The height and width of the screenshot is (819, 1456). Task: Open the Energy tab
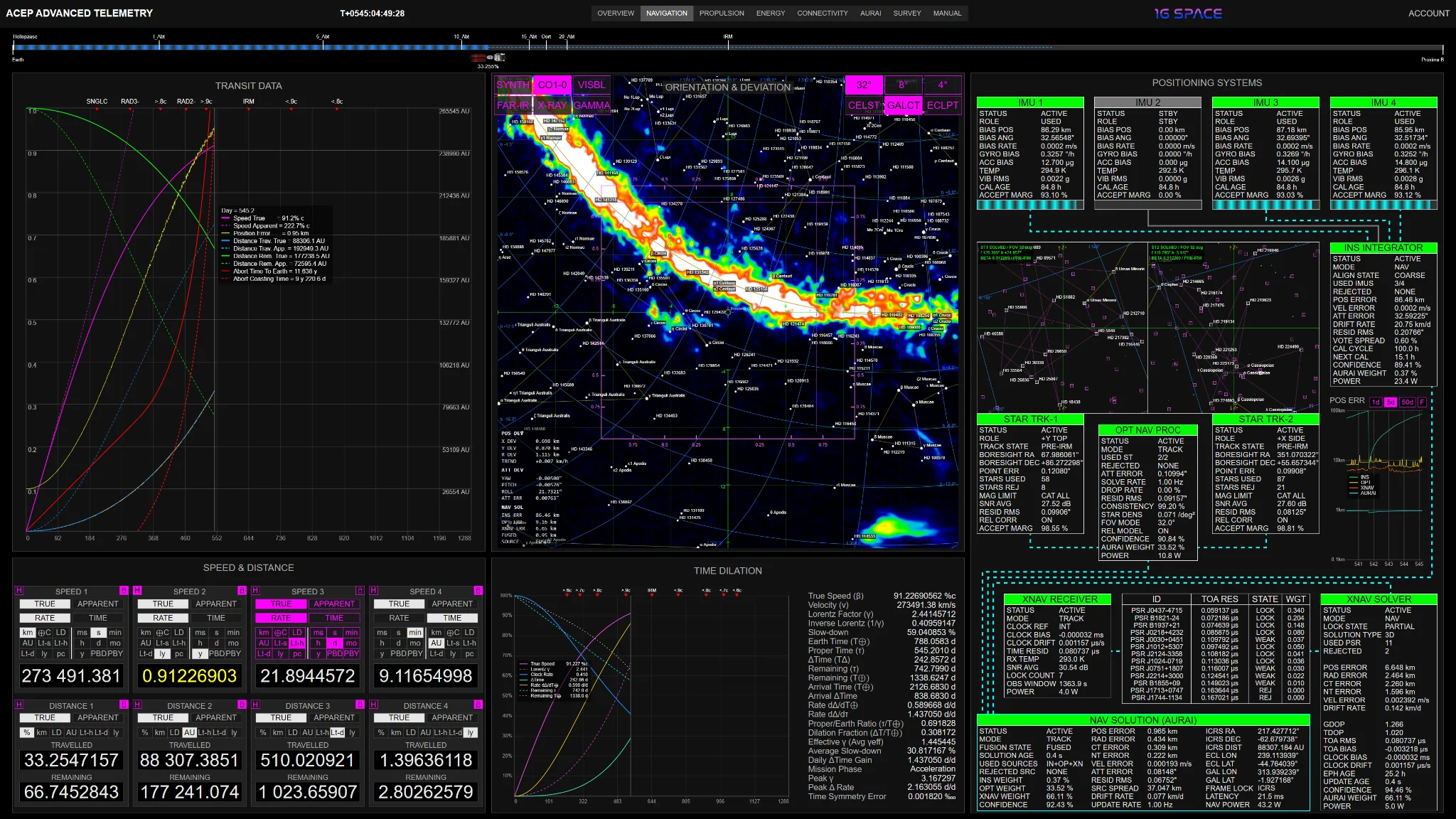tap(771, 14)
